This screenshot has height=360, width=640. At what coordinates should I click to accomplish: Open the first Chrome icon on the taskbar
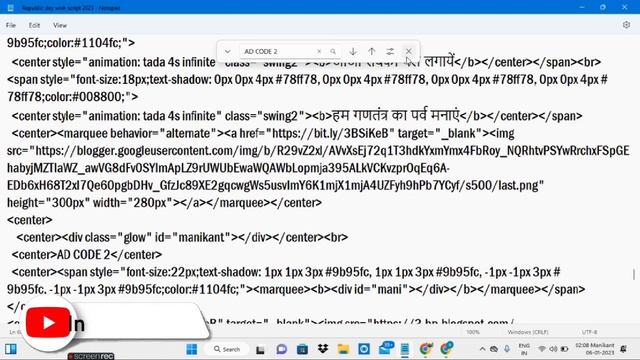tap(425, 349)
